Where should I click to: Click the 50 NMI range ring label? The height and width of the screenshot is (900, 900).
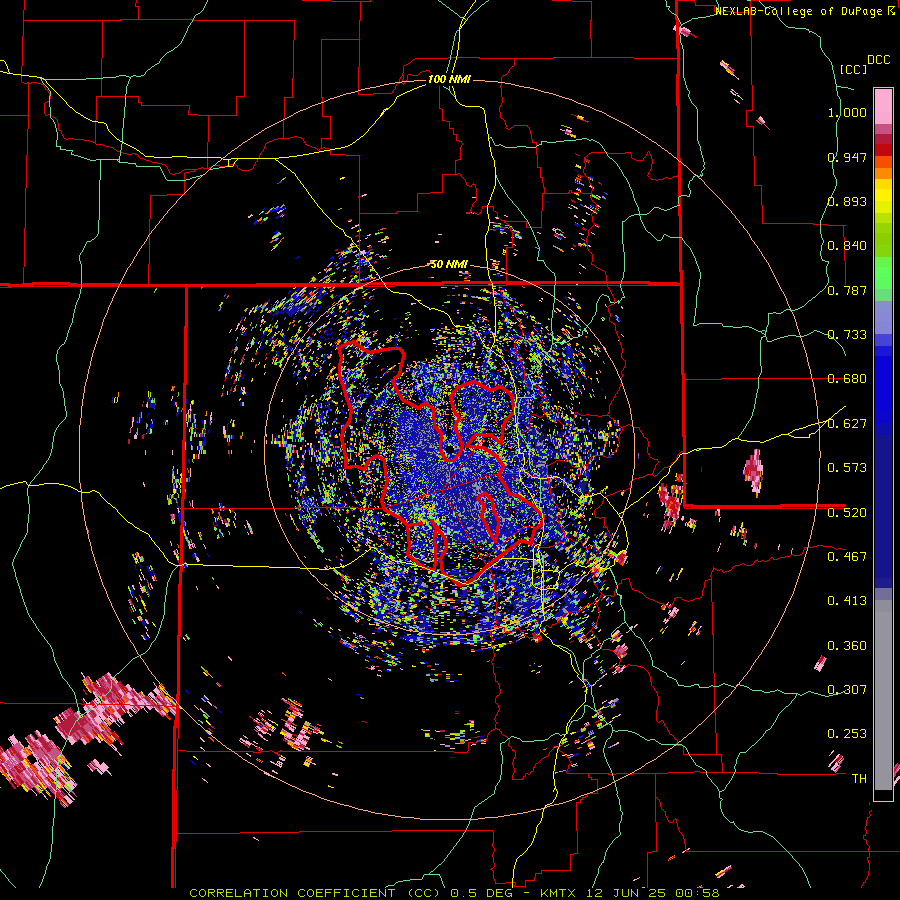coord(449,264)
